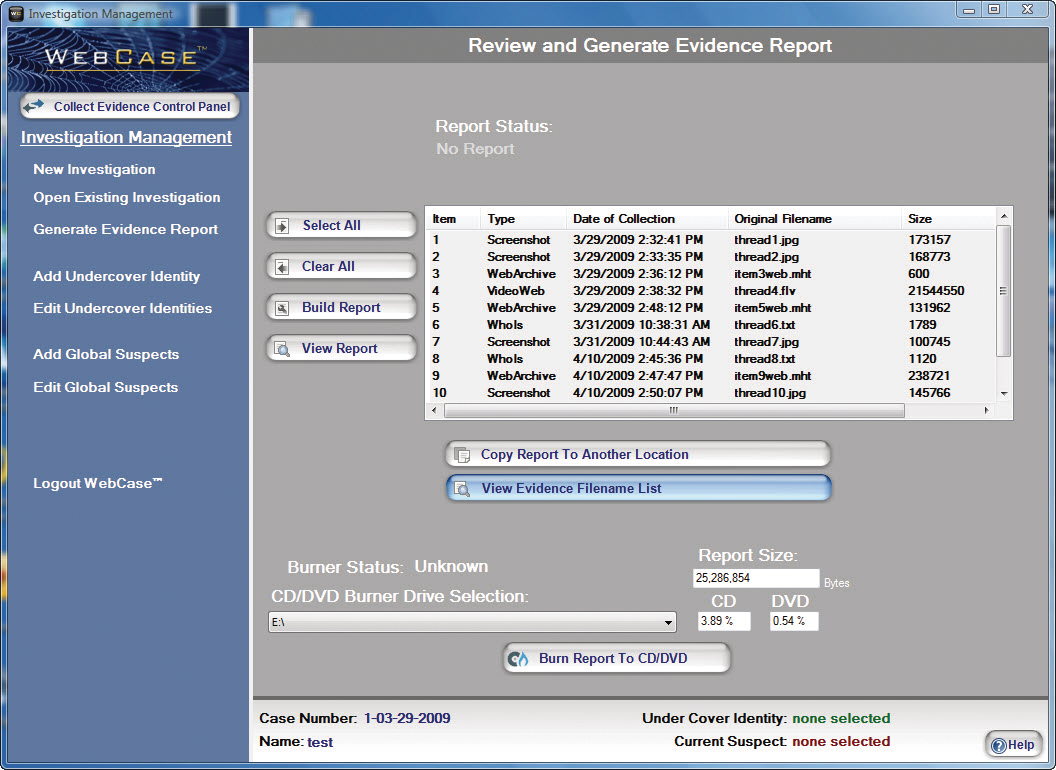Expand the CD/DVD Burner Drive Selection dropdown
1056x770 pixels.
669,623
